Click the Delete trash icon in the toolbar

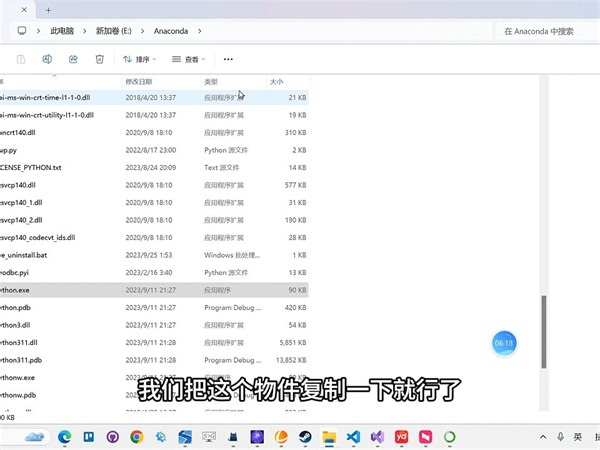pyautogui.click(x=99, y=59)
